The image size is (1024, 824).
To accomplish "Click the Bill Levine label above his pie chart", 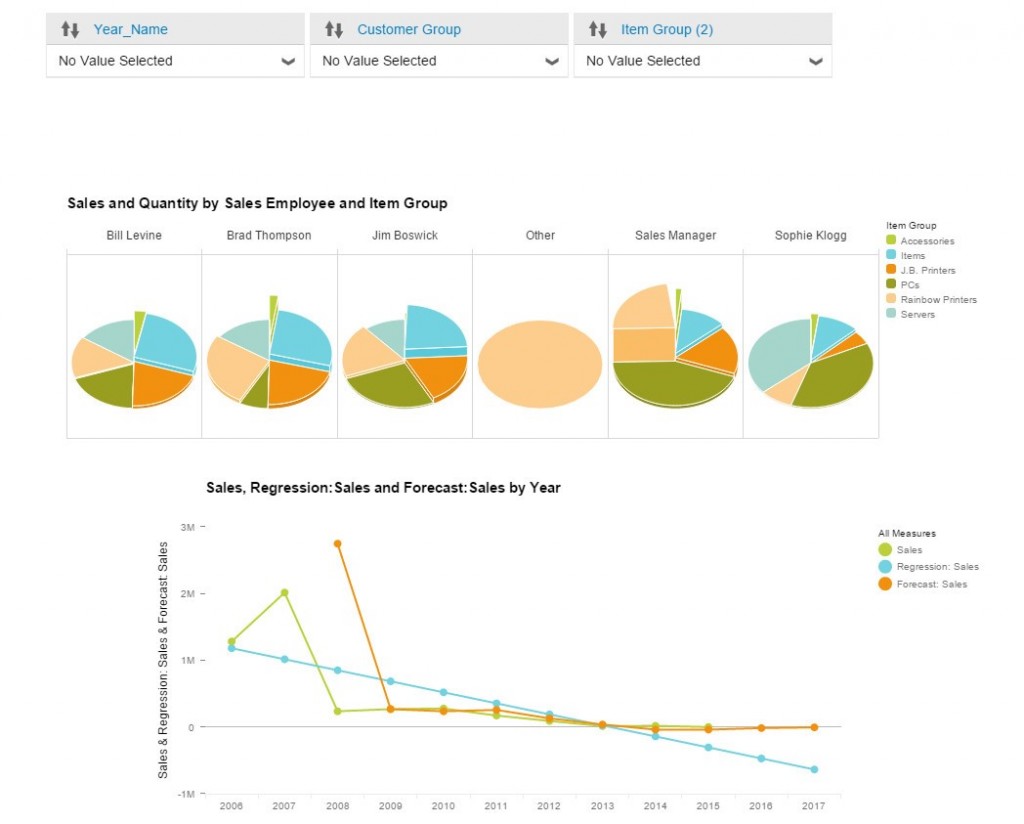I will coord(132,235).
